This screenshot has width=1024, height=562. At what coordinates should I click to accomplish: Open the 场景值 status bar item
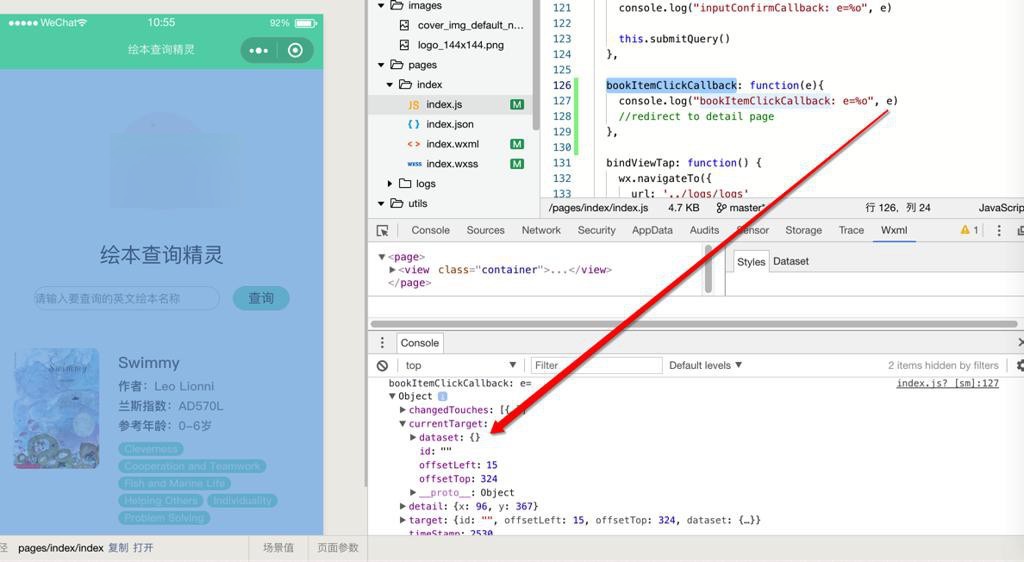pyautogui.click(x=278, y=548)
